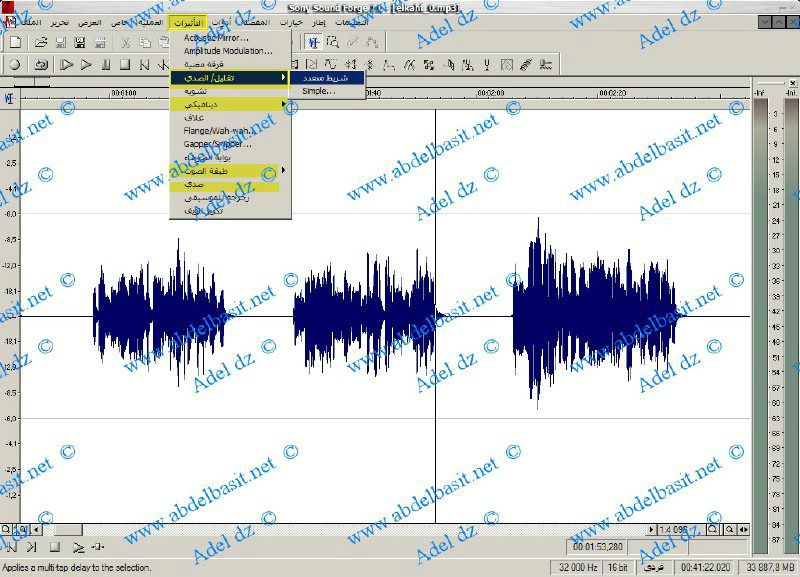Open the خيارات menu
This screenshot has height=577, width=800.
pos(291,23)
